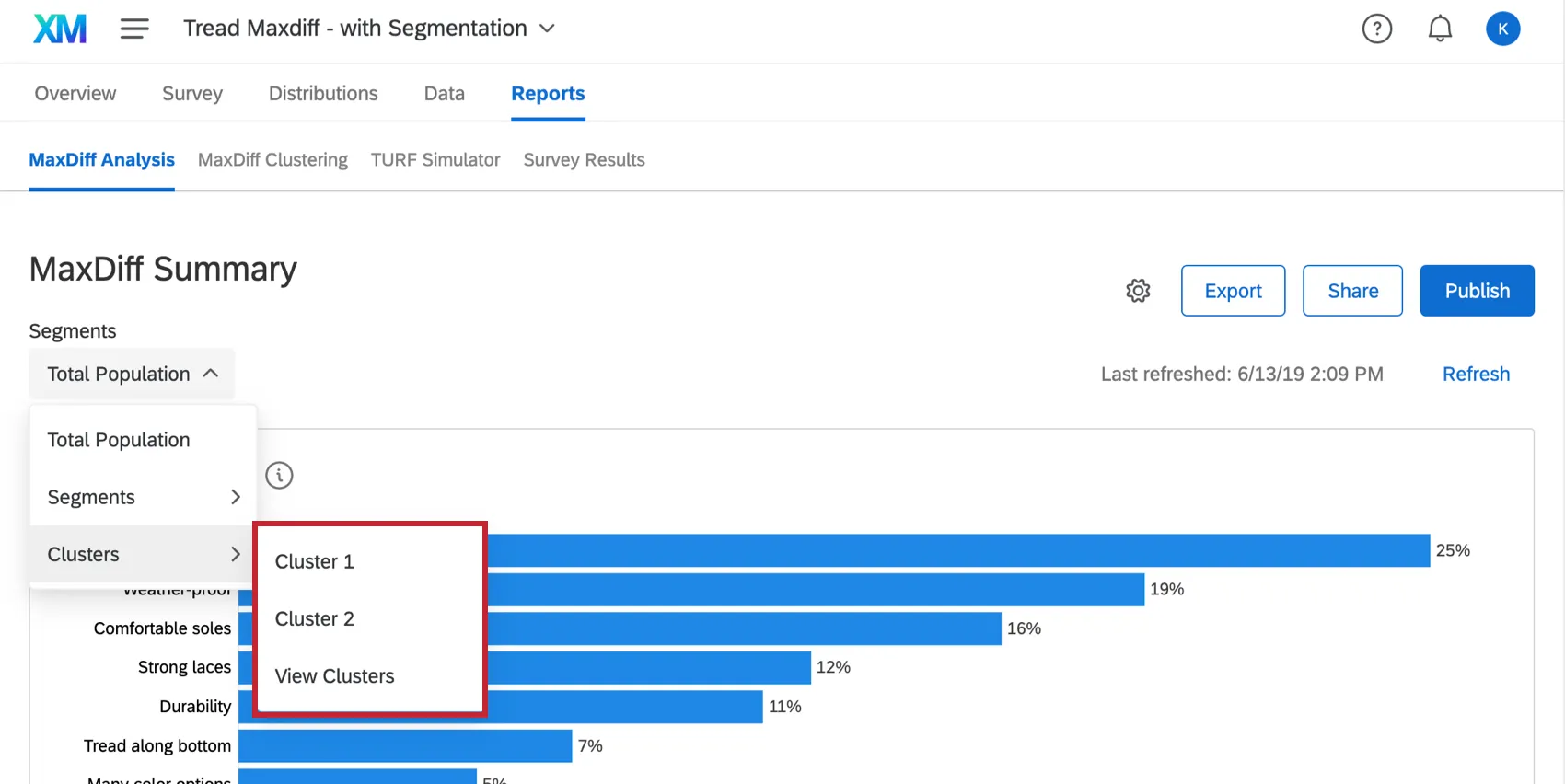The image size is (1565, 784).
Task: Open the hamburger navigation menu
Action: 134,28
